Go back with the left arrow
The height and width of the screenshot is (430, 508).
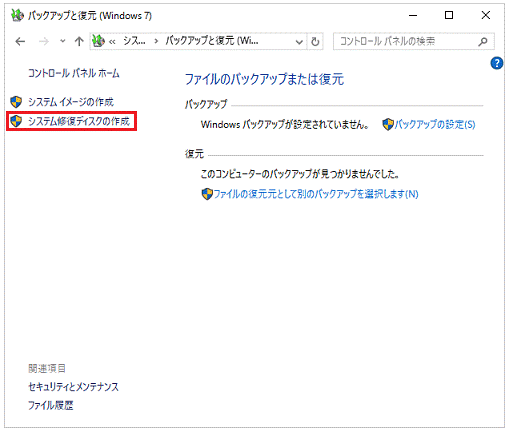20,42
